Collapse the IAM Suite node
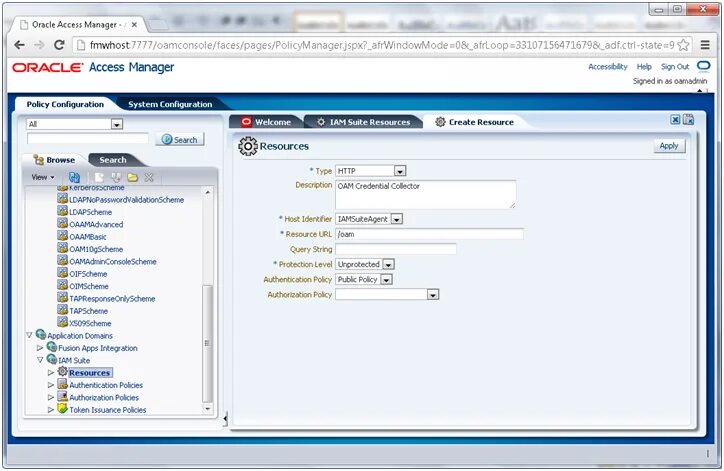The width and height of the screenshot is (724, 471). pos(40,360)
